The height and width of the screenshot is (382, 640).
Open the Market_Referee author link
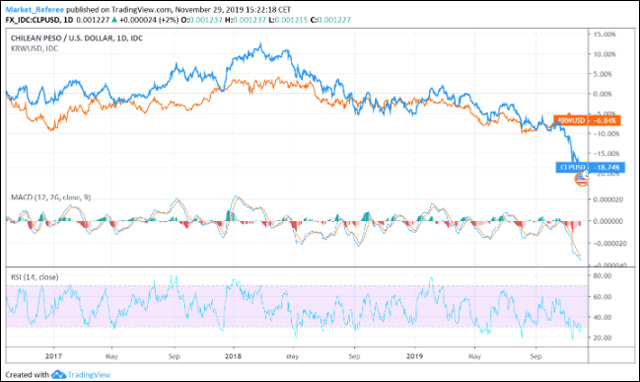pyautogui.click(x=35, y=9)
